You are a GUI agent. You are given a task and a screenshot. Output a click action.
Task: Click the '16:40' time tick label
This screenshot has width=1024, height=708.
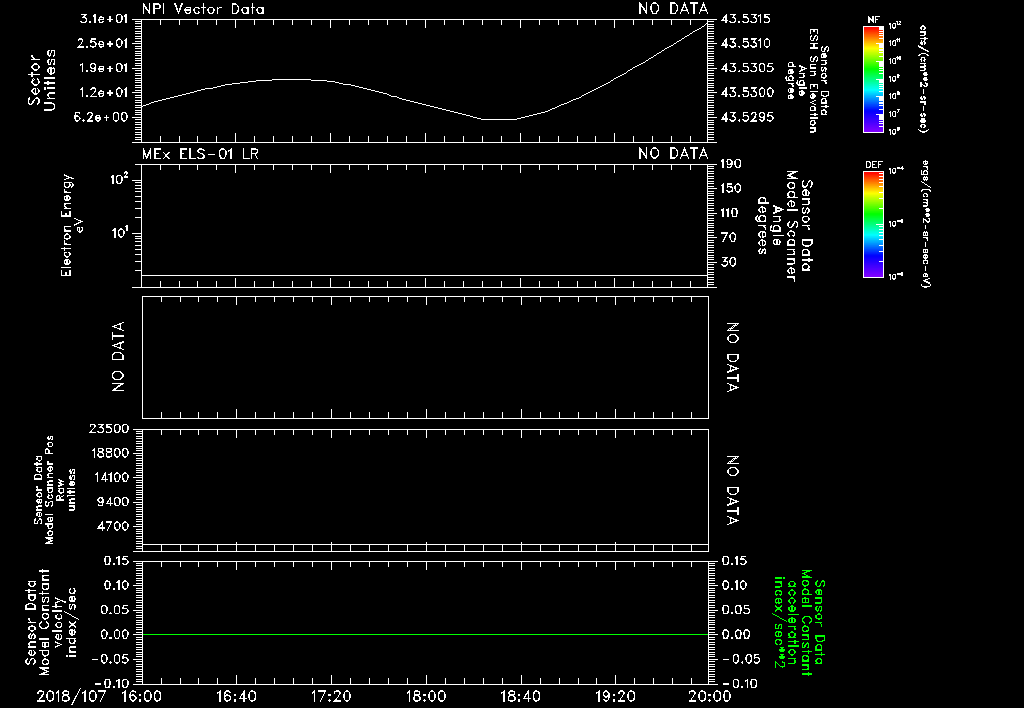pos(236,696)
